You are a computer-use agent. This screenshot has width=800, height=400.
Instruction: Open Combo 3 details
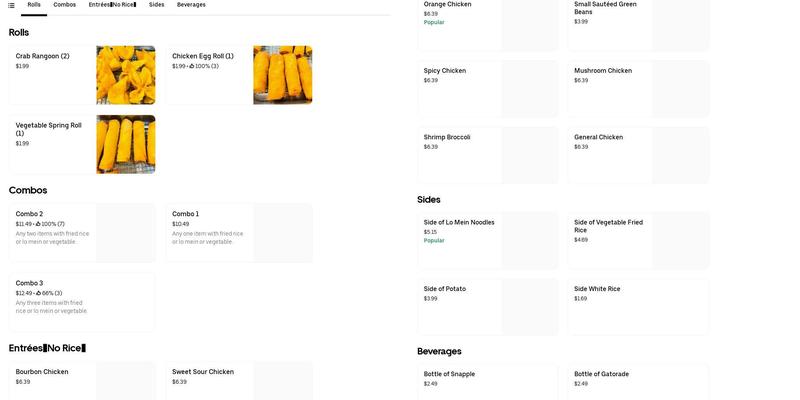tap(82, 302)
